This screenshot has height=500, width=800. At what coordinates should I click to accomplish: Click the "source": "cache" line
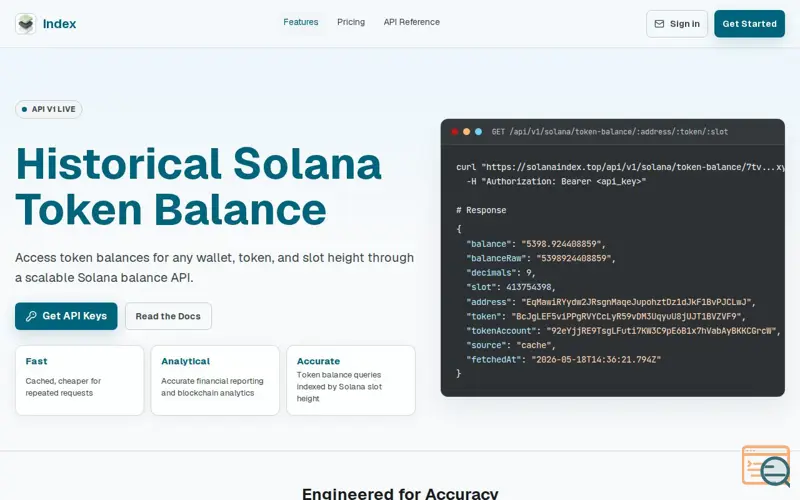[x=511, y=345]
